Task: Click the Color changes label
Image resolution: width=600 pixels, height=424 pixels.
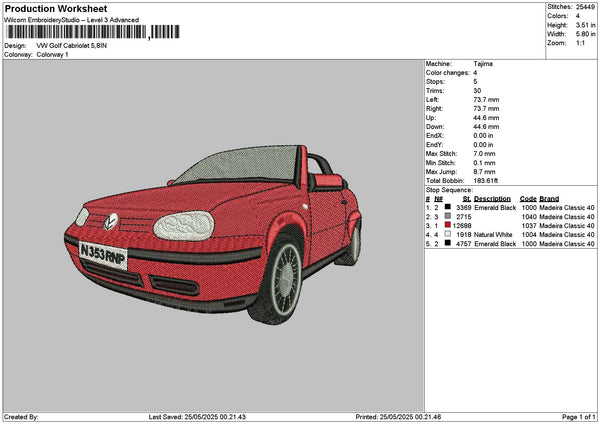Action: coord(448,73)
